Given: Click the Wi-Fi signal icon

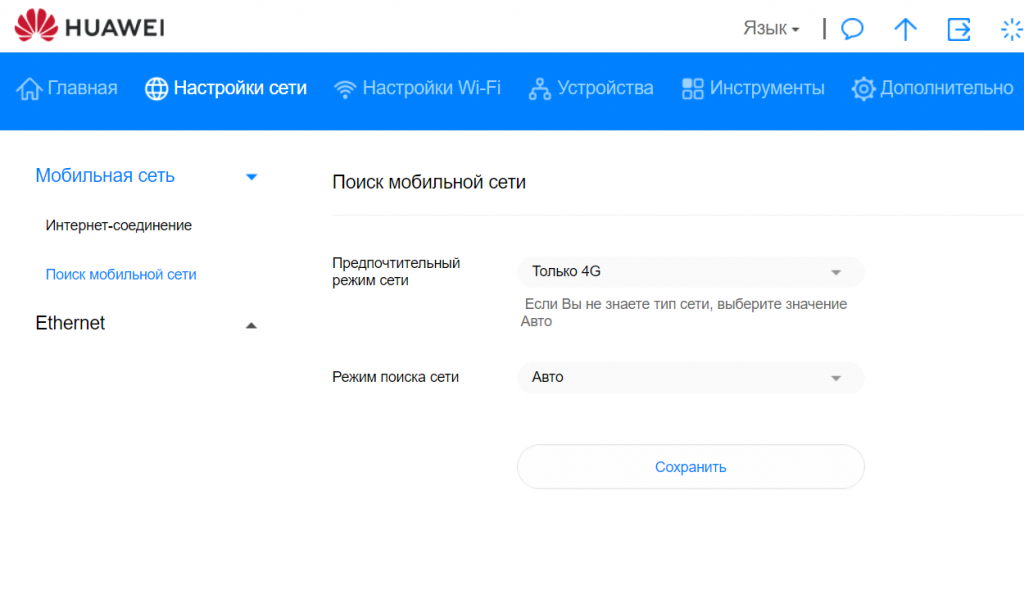Looking at the screenshot, I should point(345,89).
